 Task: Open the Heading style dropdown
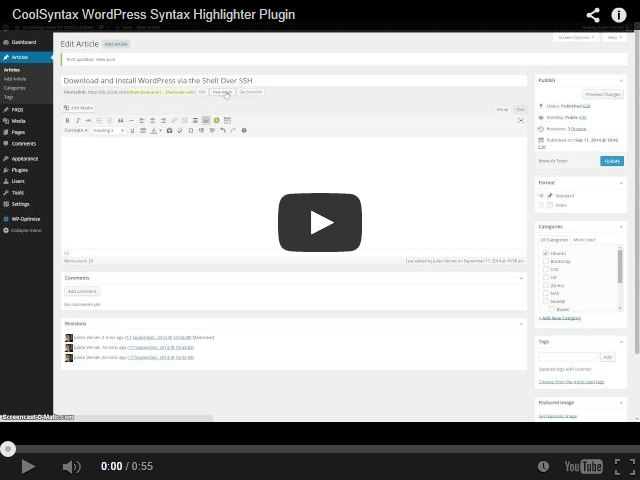(x=108, y=131)
